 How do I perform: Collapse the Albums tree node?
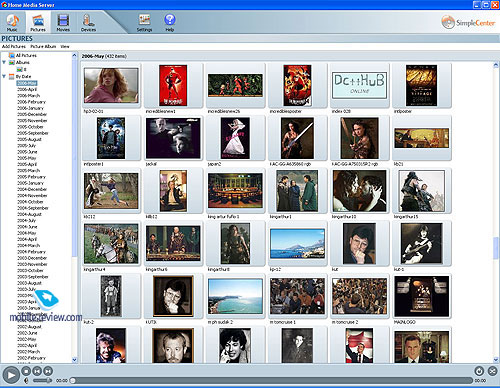pos(4,62)
